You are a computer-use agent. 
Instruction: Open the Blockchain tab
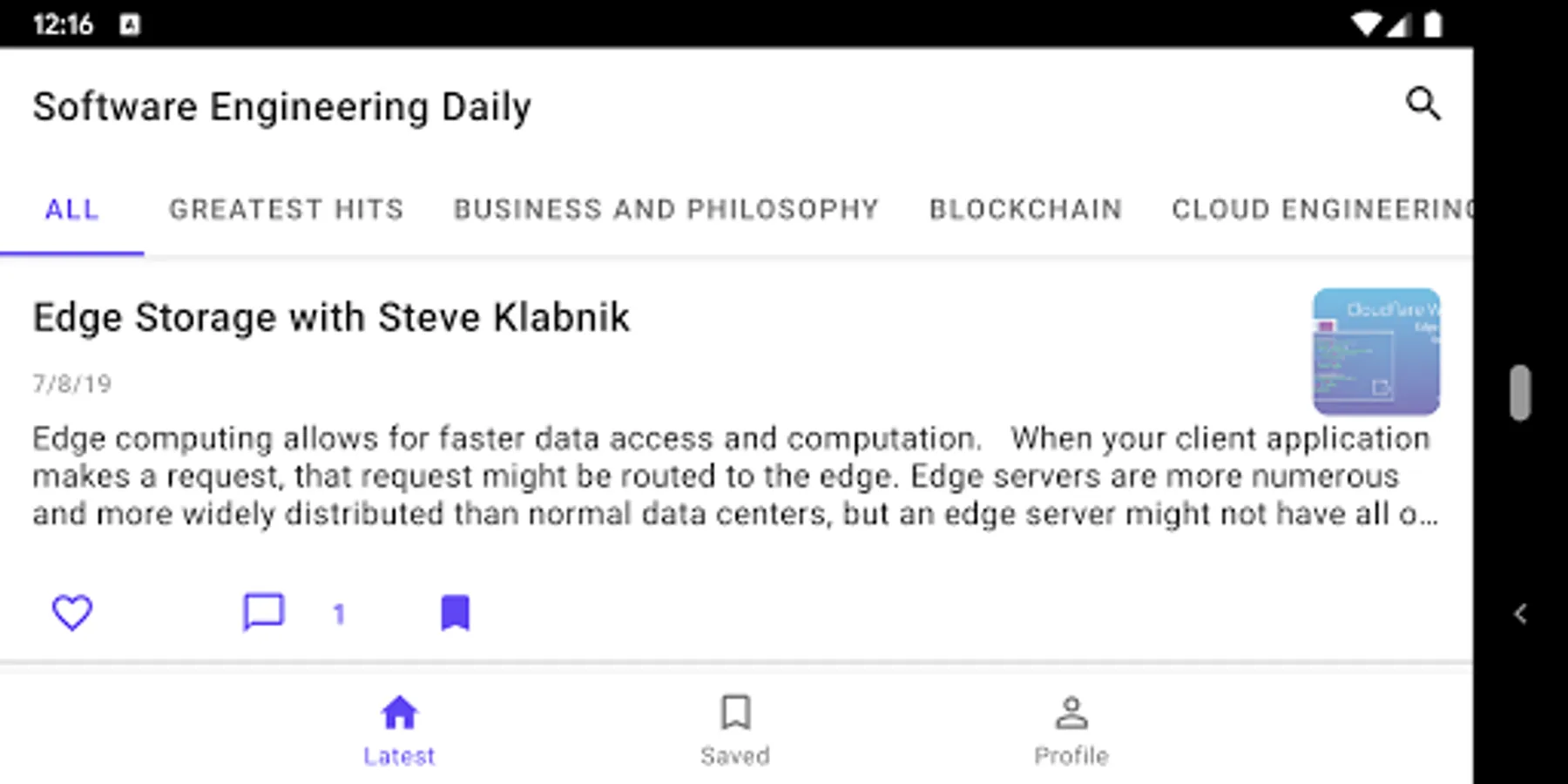[1025, 210]
